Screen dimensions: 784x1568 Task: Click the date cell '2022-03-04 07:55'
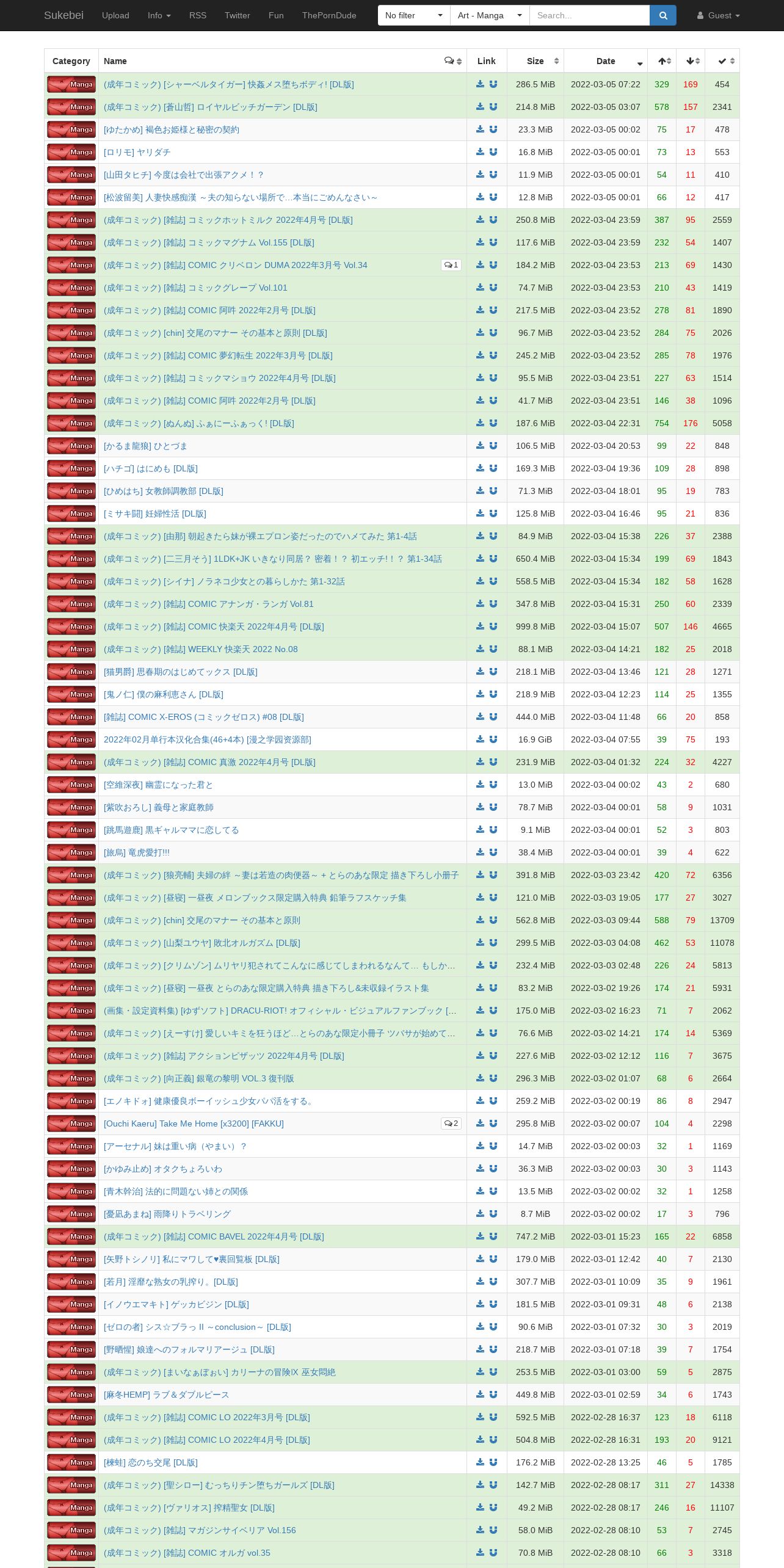pos(606,739)
